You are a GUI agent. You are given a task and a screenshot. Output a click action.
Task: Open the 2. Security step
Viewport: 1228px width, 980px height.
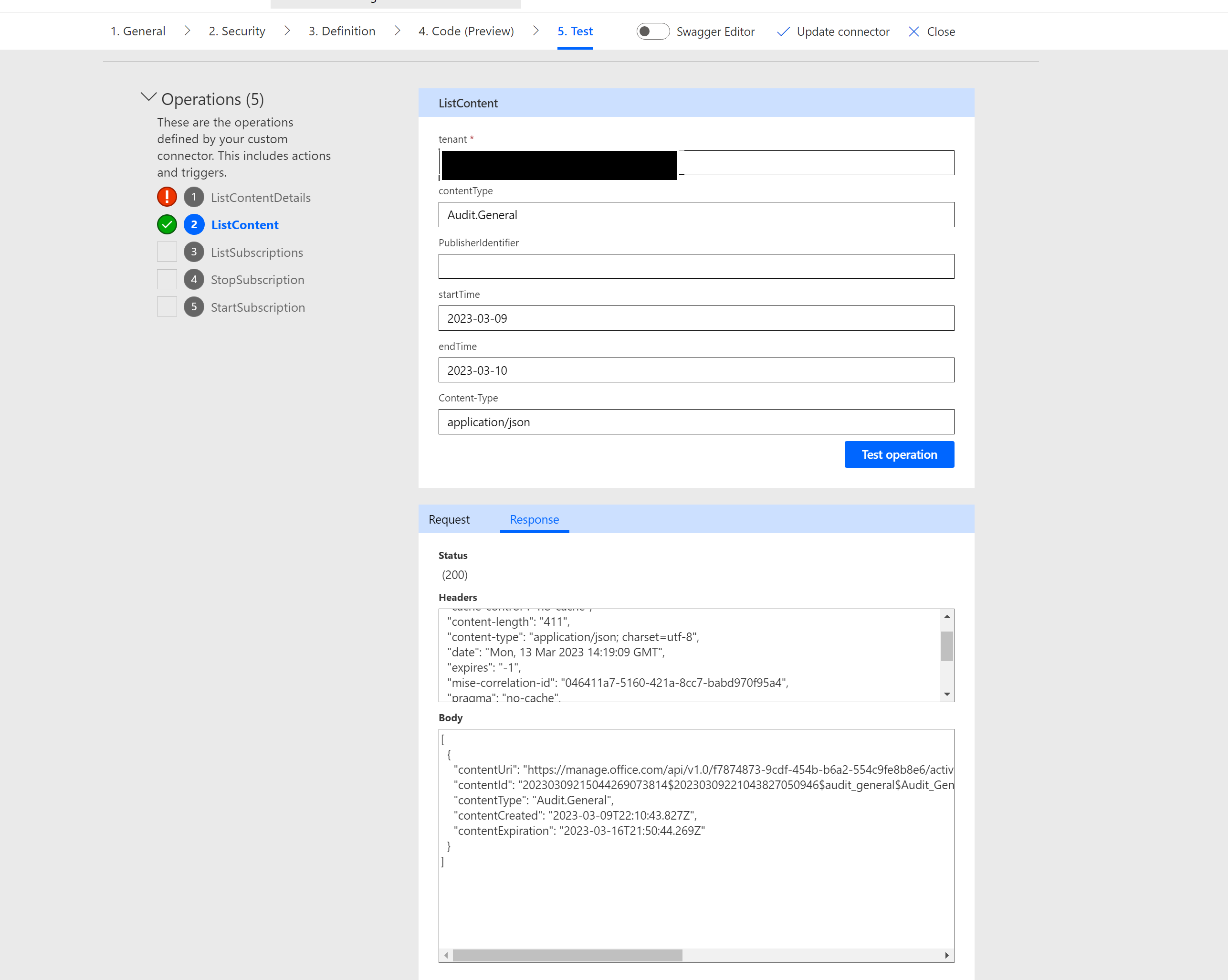[x=236, y=32]
